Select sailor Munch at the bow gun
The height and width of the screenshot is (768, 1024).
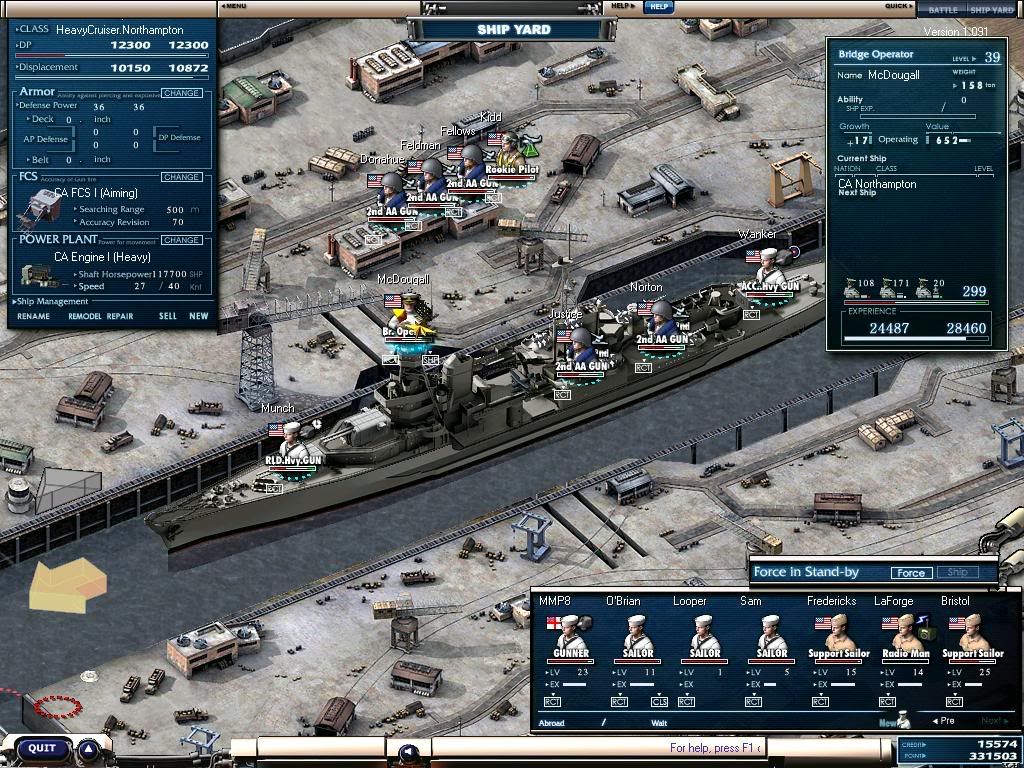point(293,444)
